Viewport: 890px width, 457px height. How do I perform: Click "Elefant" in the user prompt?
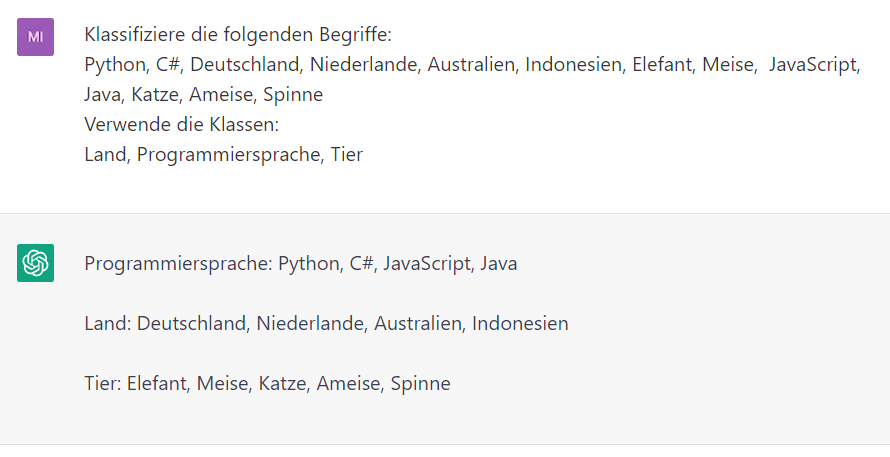(660, 65)
